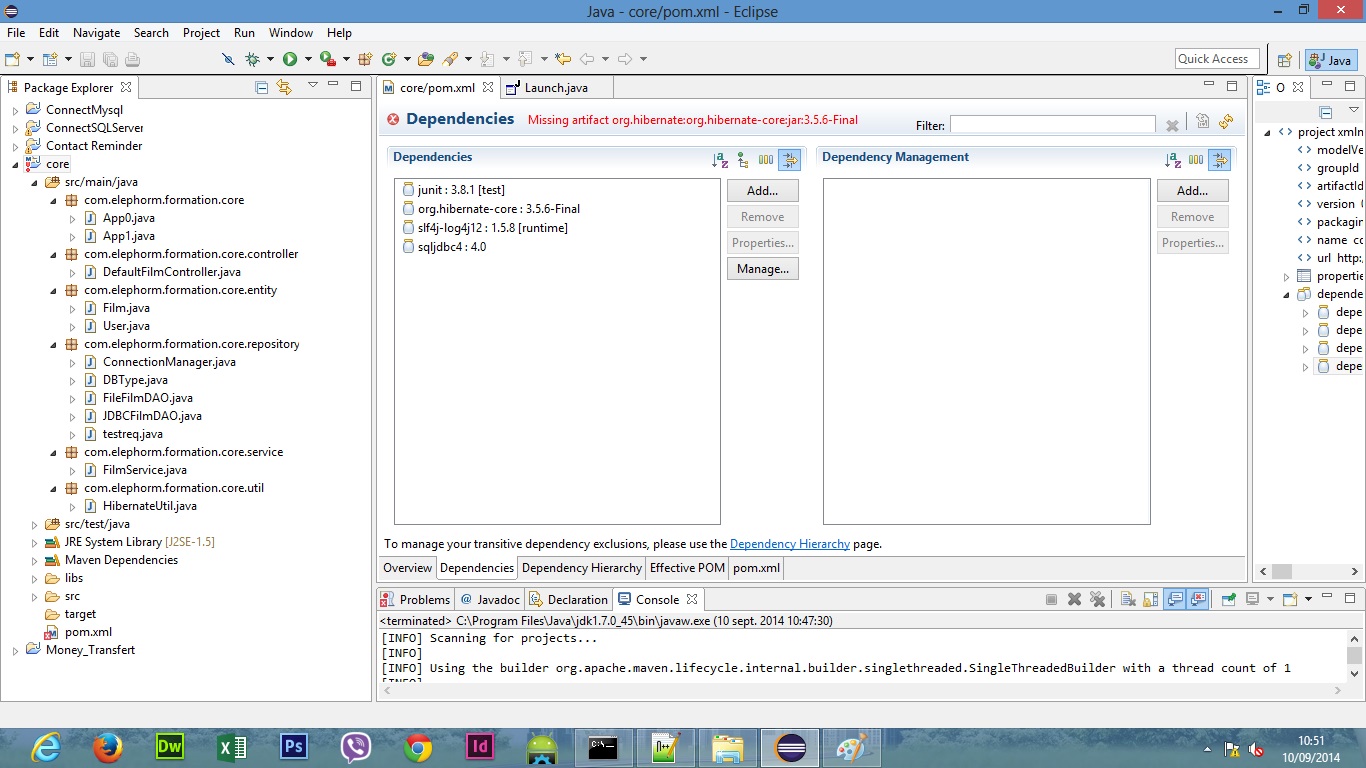
Task: Click the Manage... button
Action: (x=762, y=269)
